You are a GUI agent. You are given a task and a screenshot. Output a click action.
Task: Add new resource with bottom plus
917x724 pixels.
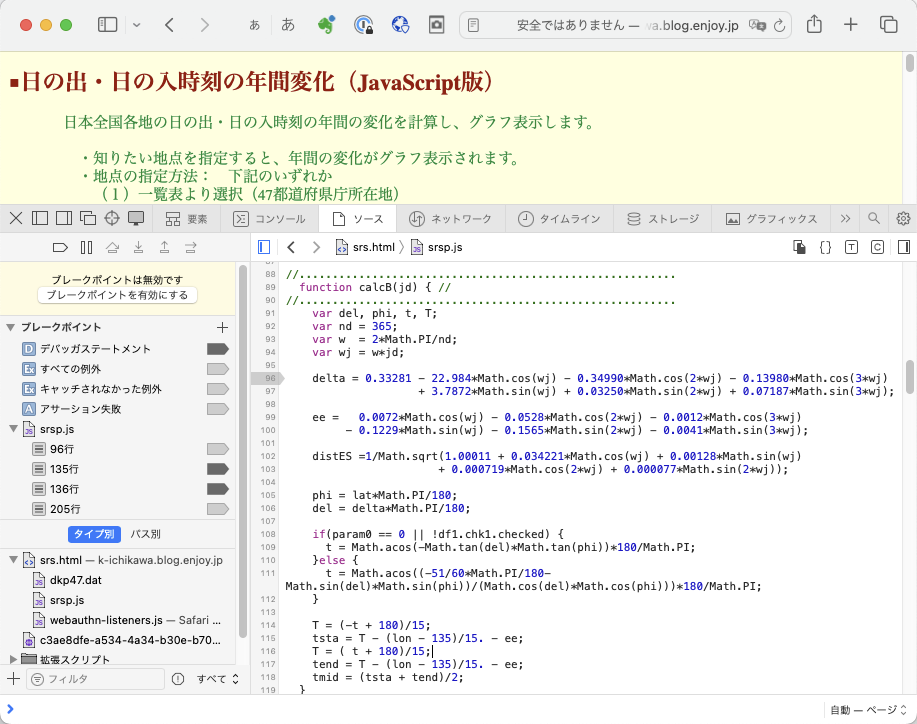pos(13,678)
